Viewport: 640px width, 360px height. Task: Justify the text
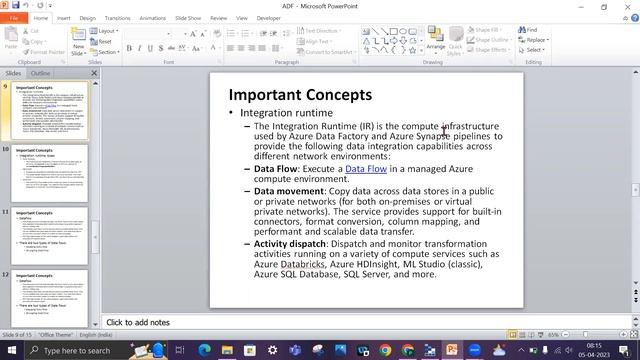(262, 48)
